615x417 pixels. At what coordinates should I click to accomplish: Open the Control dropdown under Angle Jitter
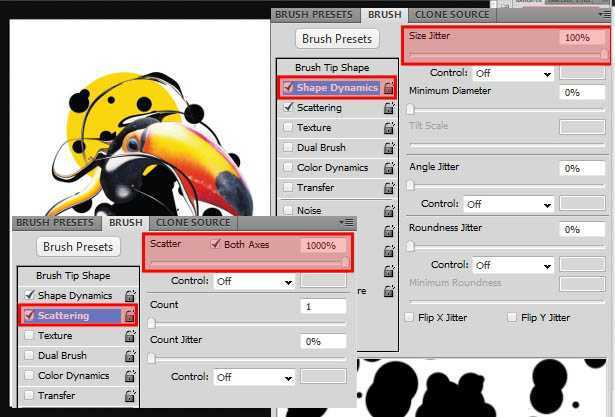(509, 204)
